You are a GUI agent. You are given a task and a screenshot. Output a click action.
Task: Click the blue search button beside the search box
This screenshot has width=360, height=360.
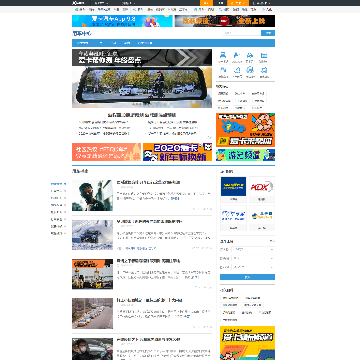[268, 33]
